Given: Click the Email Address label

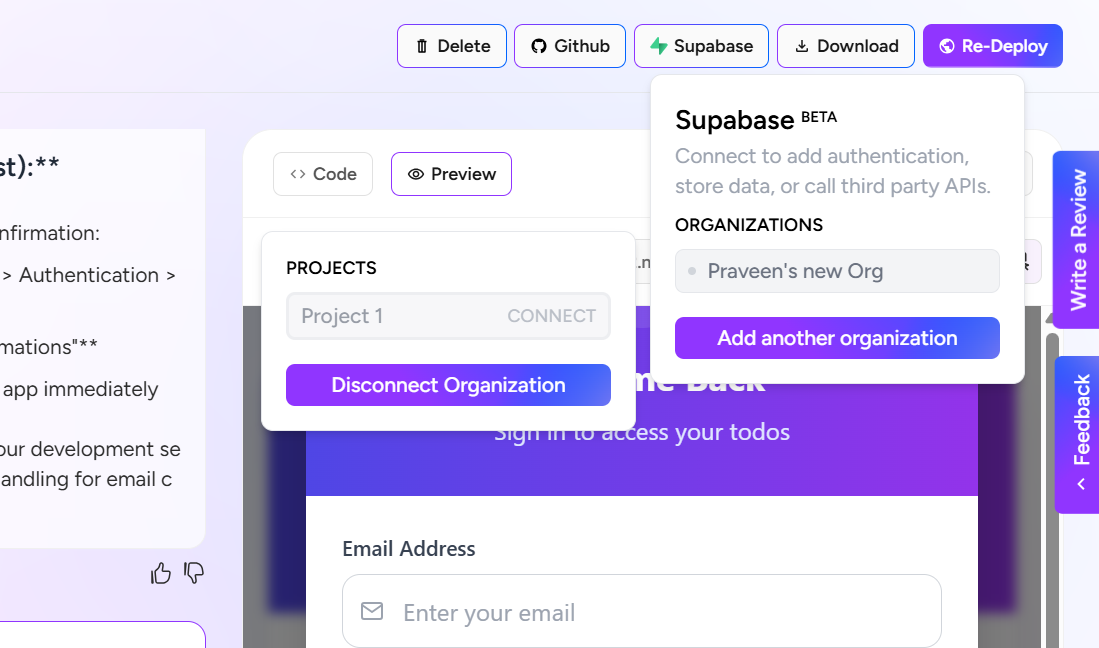Looking at the screenshot, I should [x=409, y=549].
